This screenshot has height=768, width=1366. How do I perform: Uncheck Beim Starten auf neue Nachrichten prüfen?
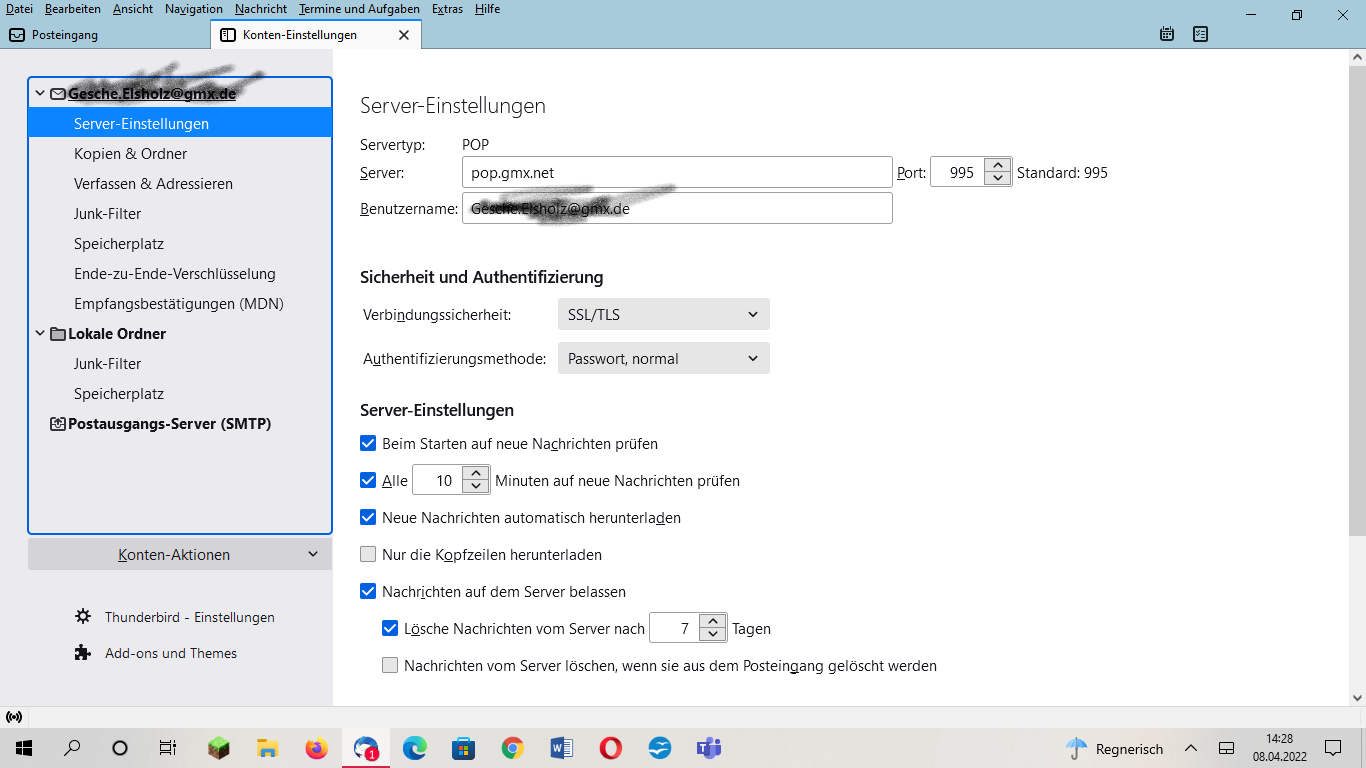tap(368, 443)
